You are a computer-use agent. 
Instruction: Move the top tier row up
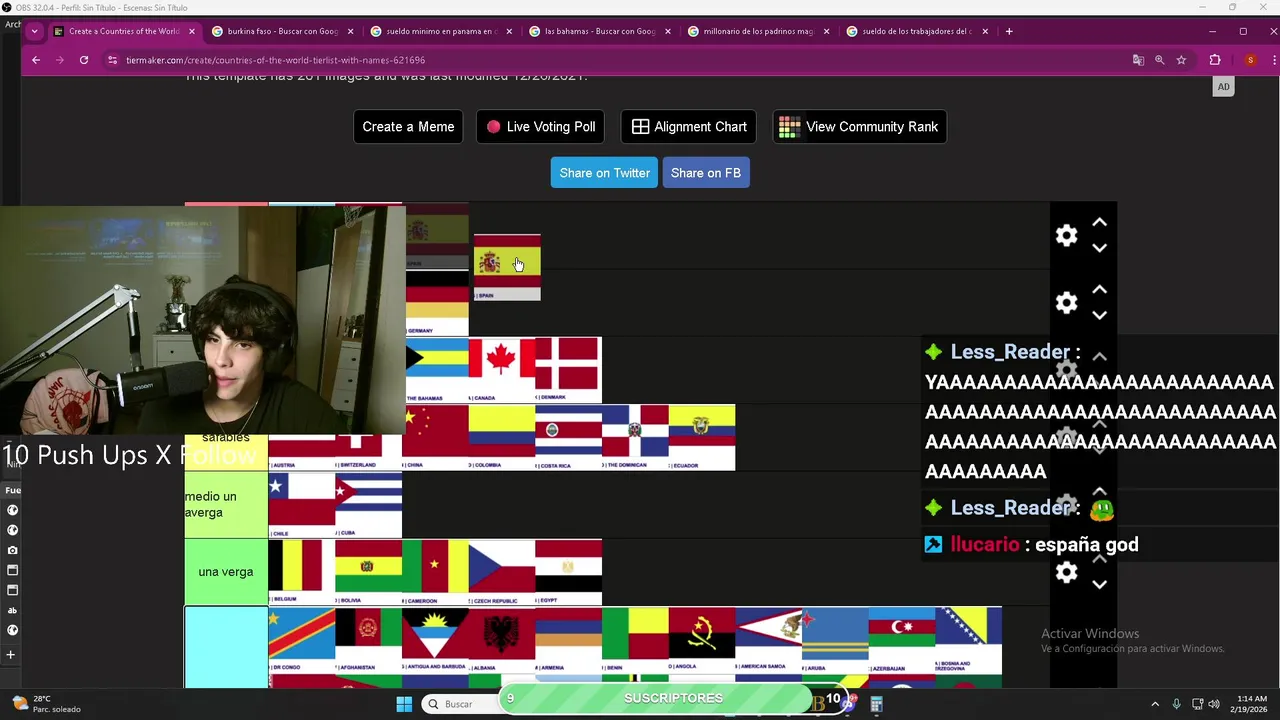(1100, 222)
